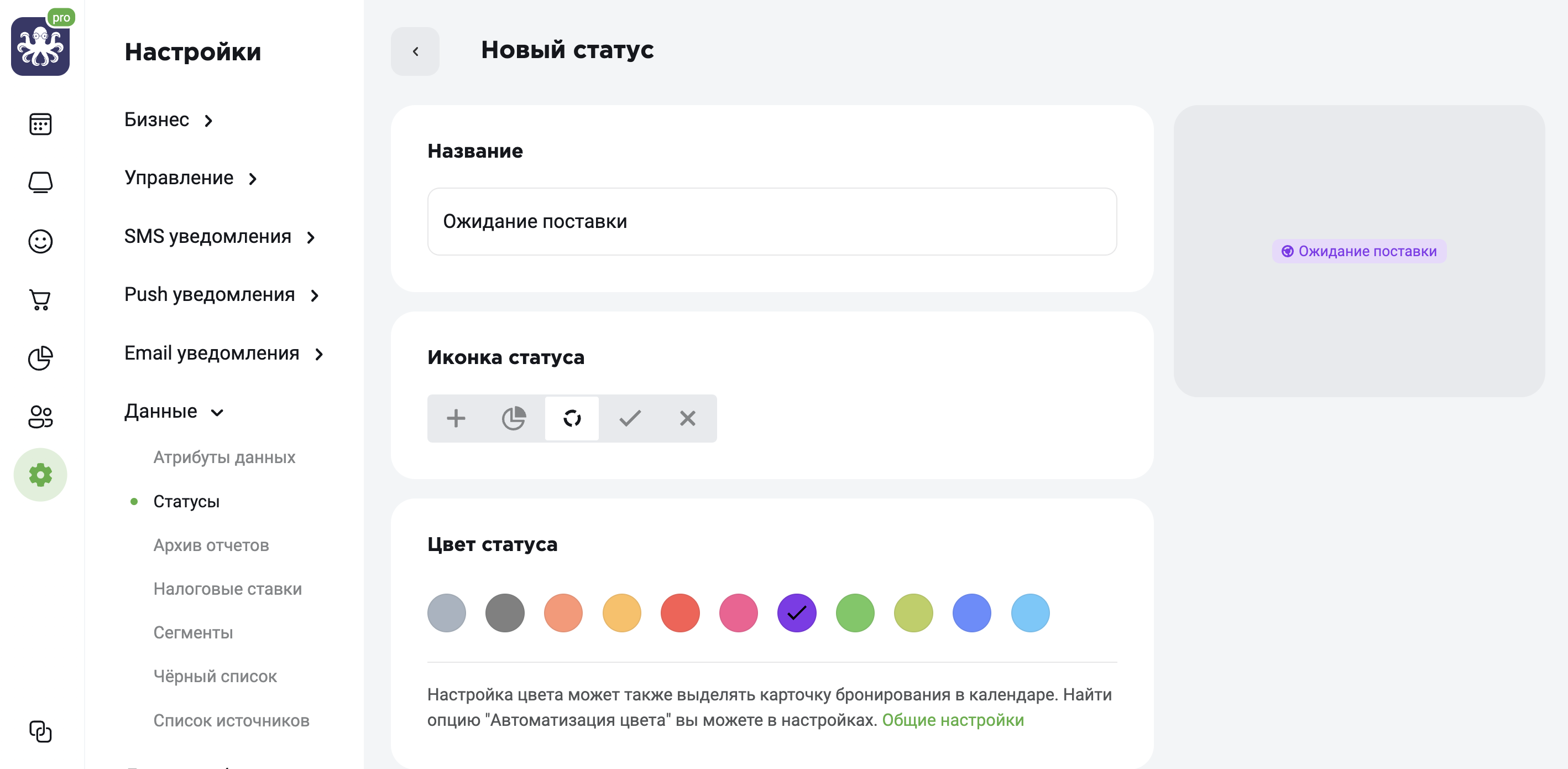The image size is (1568, 769).
Task: Open Атрибуты данных submenu item
Action: pos(224,458)
